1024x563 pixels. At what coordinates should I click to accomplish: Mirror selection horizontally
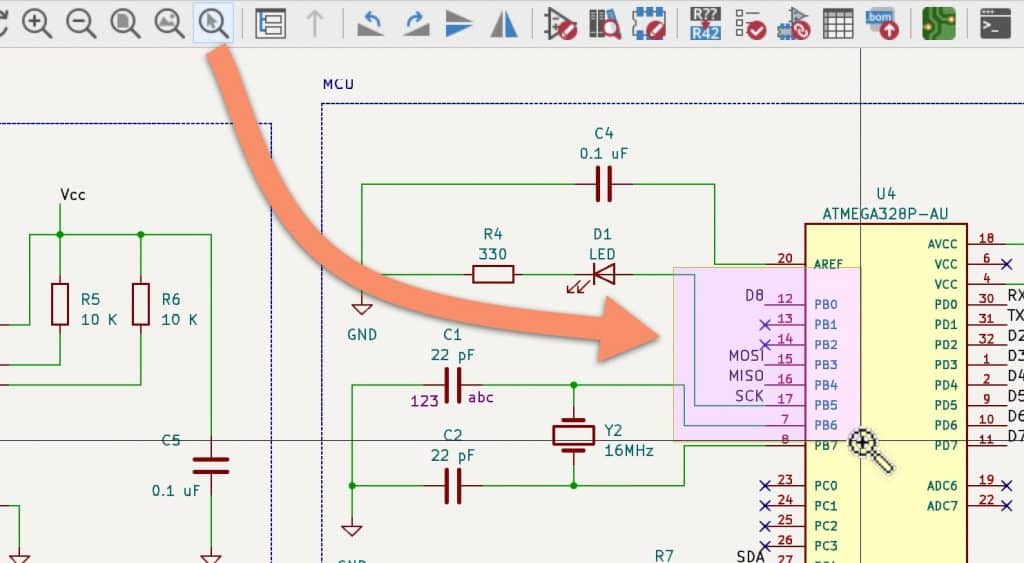pos(504,24)
